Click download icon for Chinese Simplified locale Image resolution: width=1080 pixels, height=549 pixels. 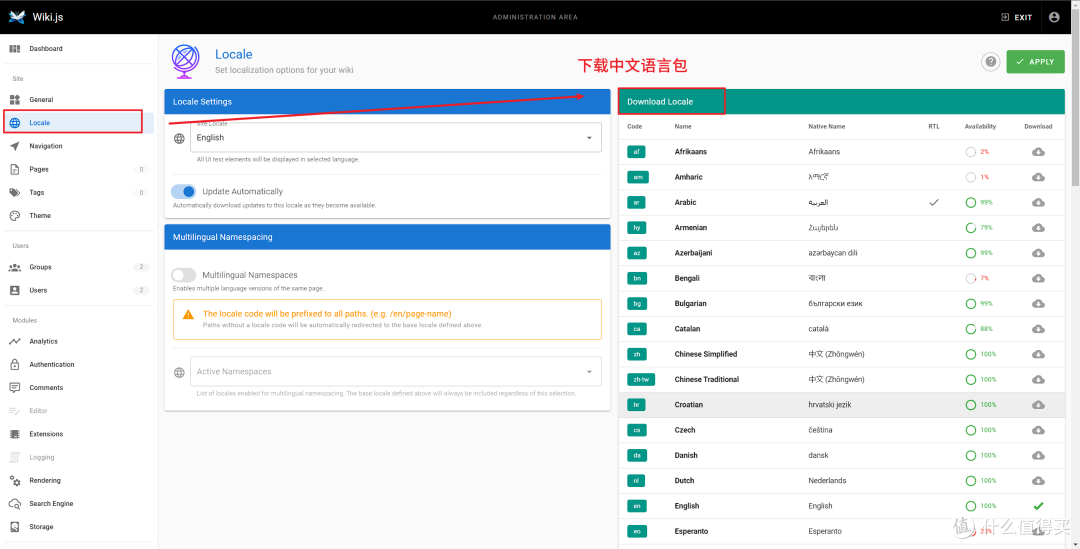click(x=1038, y=354)
